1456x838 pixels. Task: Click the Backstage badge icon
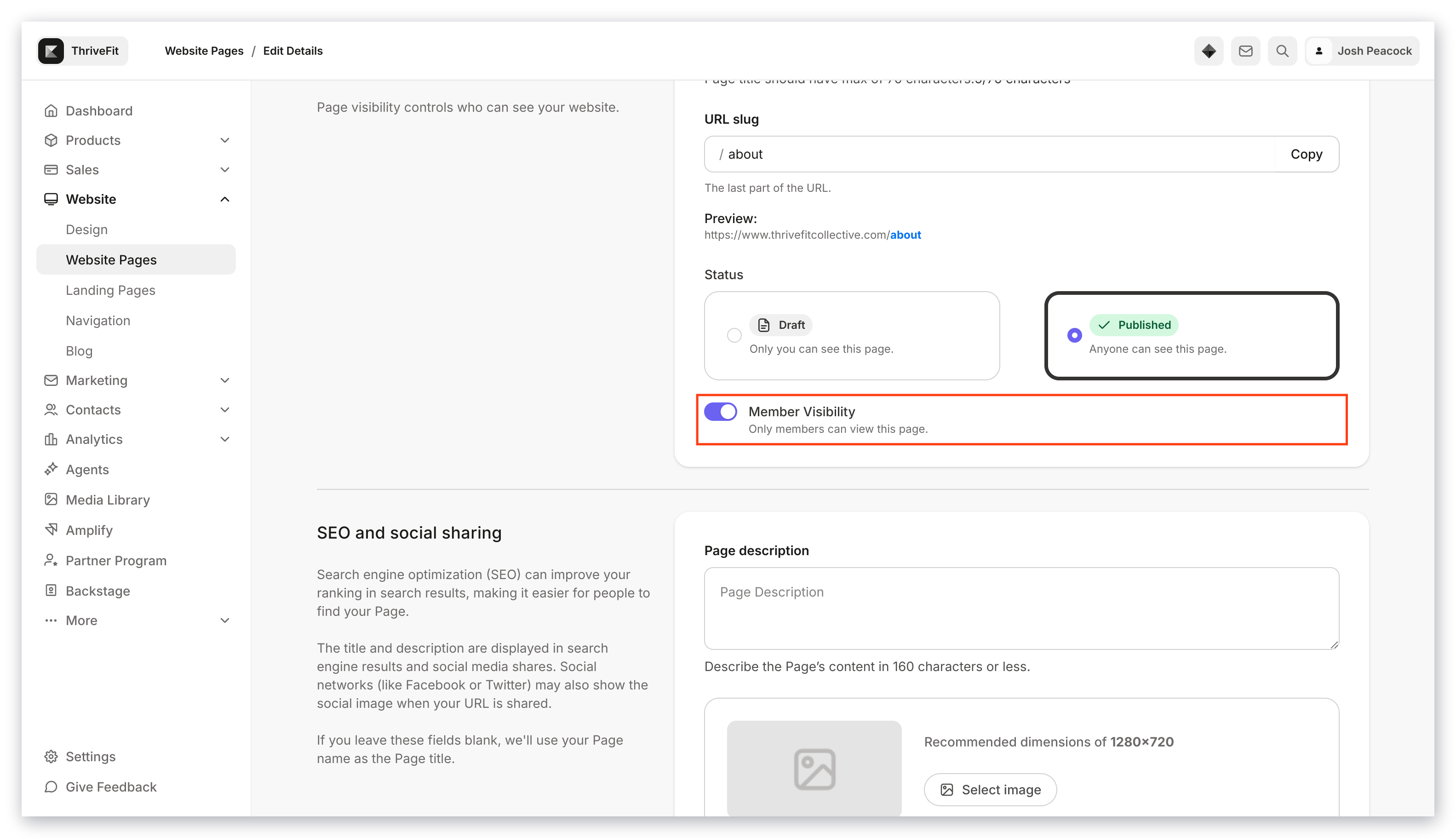(51, 590)
